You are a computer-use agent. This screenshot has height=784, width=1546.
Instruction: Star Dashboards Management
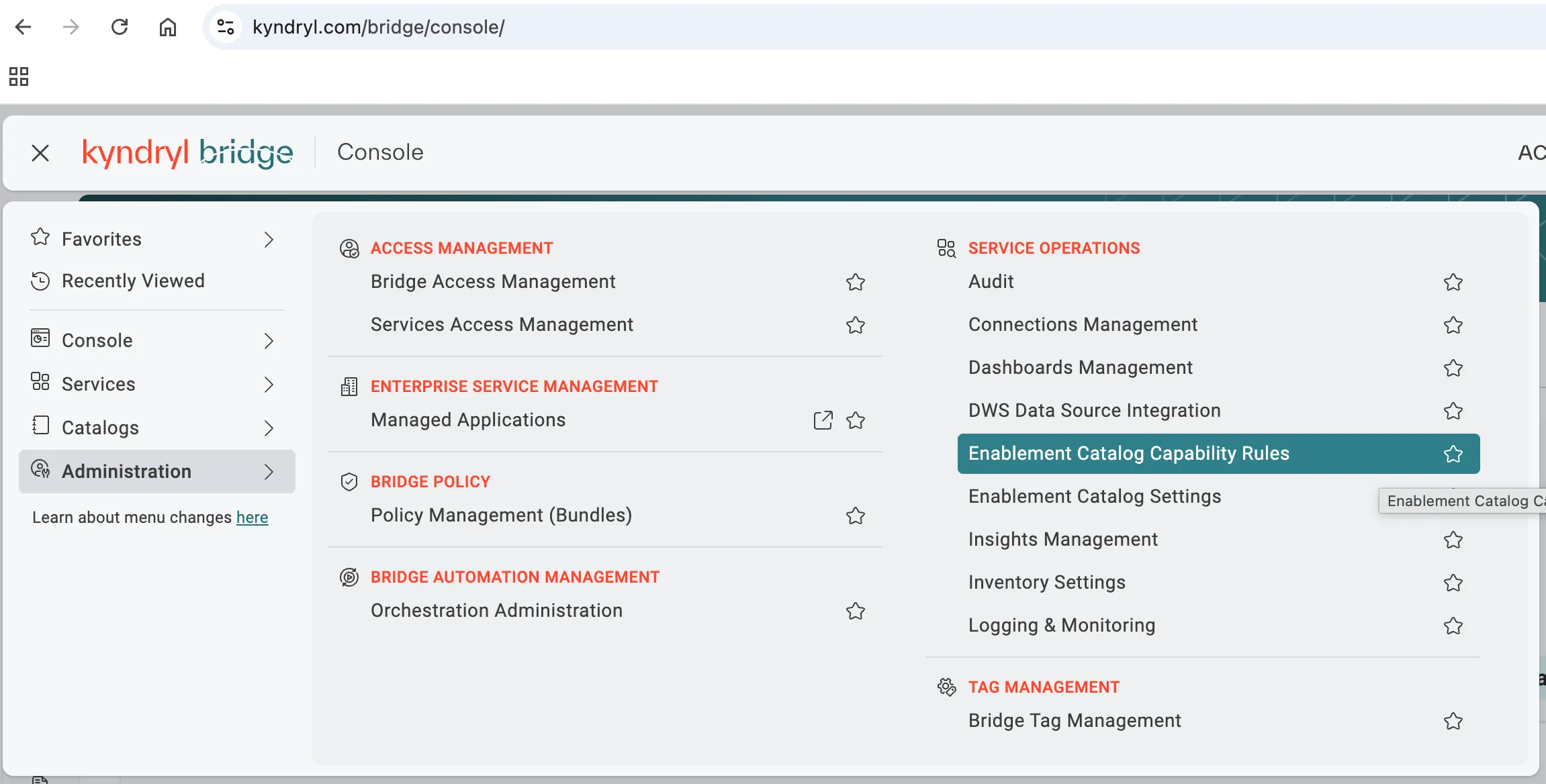pos(1453,368)
